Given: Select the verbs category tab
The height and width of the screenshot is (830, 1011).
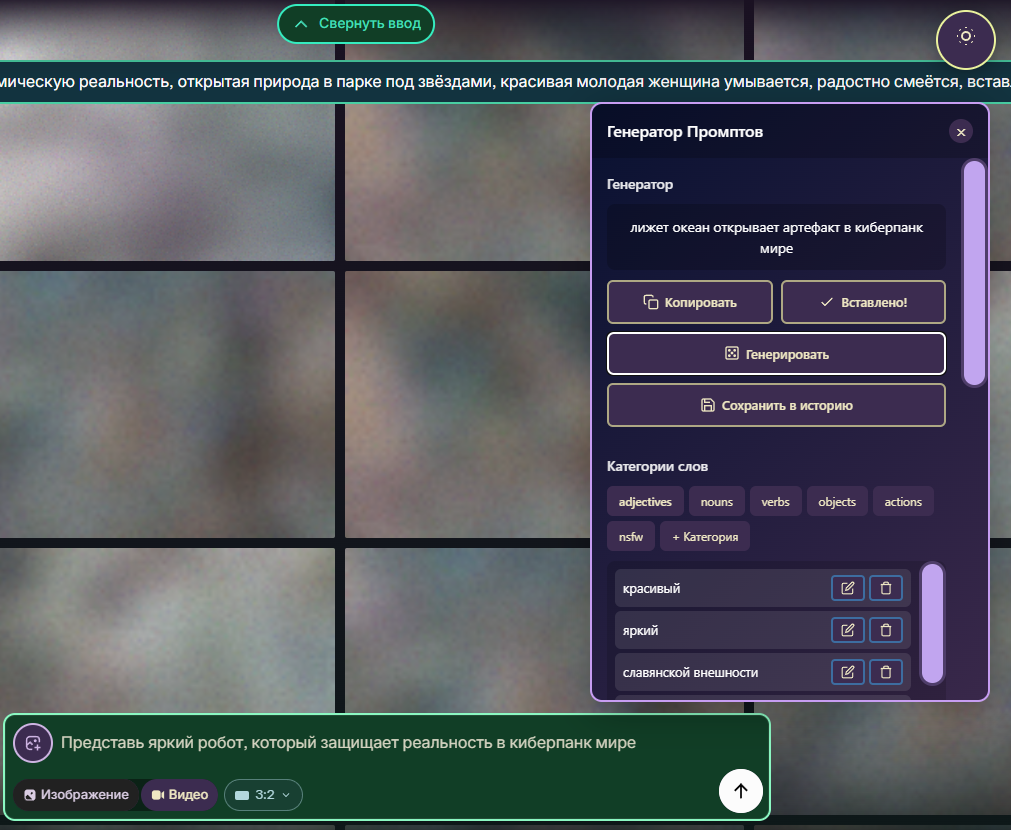Looking at the screenshot, I should [x=776, y=501].
